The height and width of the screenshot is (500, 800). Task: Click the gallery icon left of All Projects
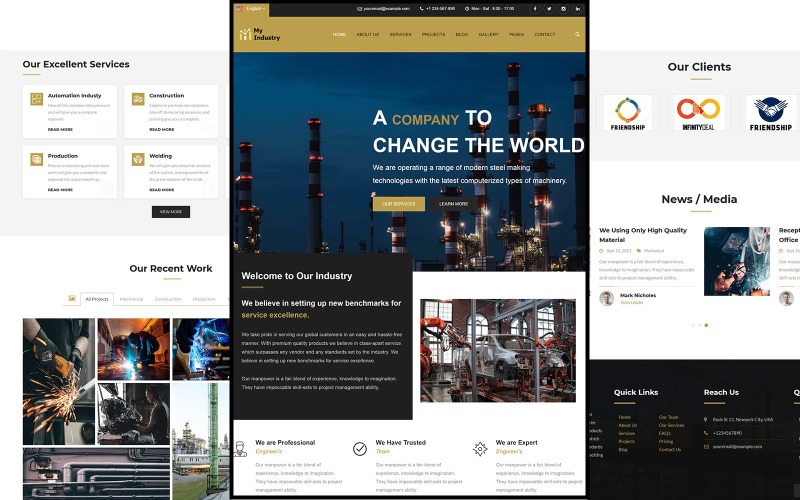72,298
